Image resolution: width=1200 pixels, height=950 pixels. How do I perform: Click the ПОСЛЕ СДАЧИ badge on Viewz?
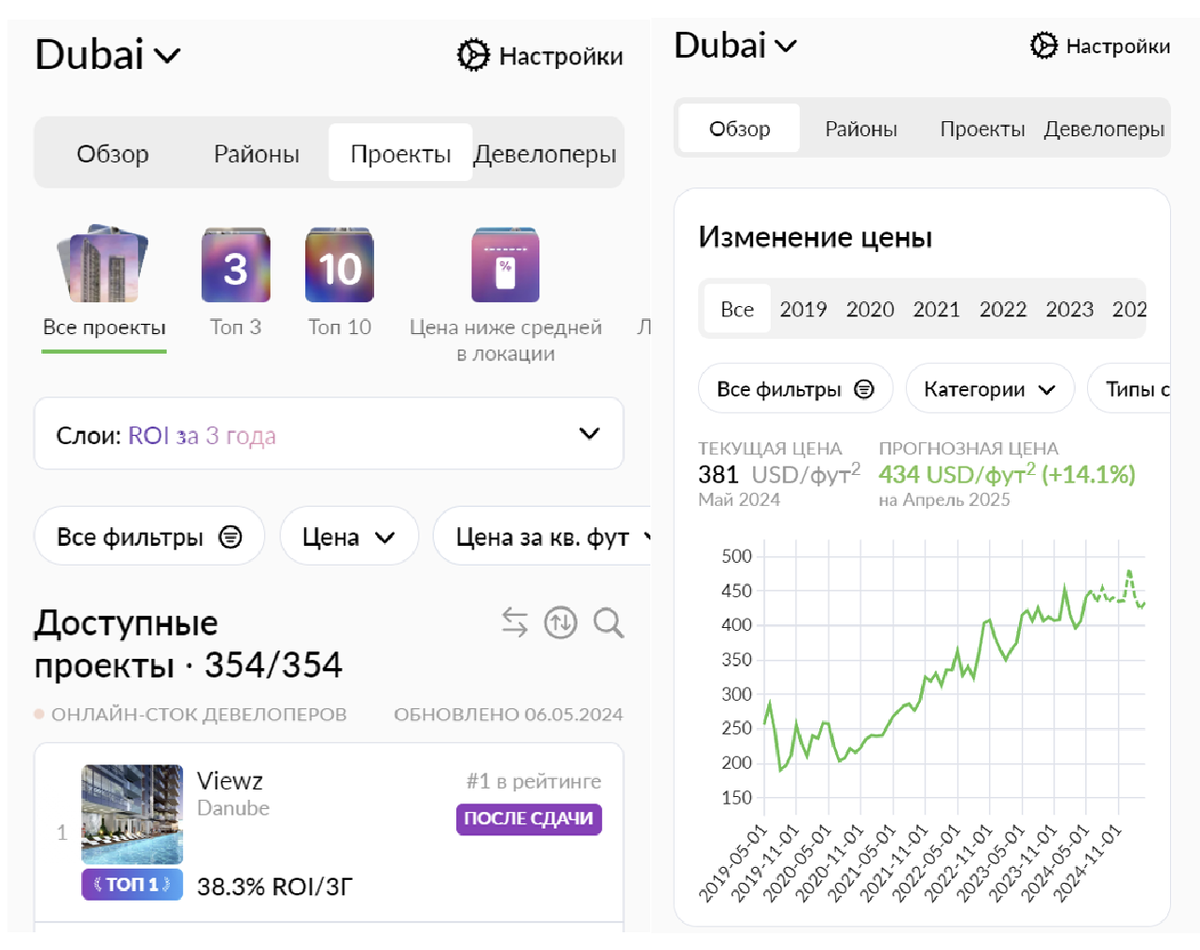coord(528,819)
